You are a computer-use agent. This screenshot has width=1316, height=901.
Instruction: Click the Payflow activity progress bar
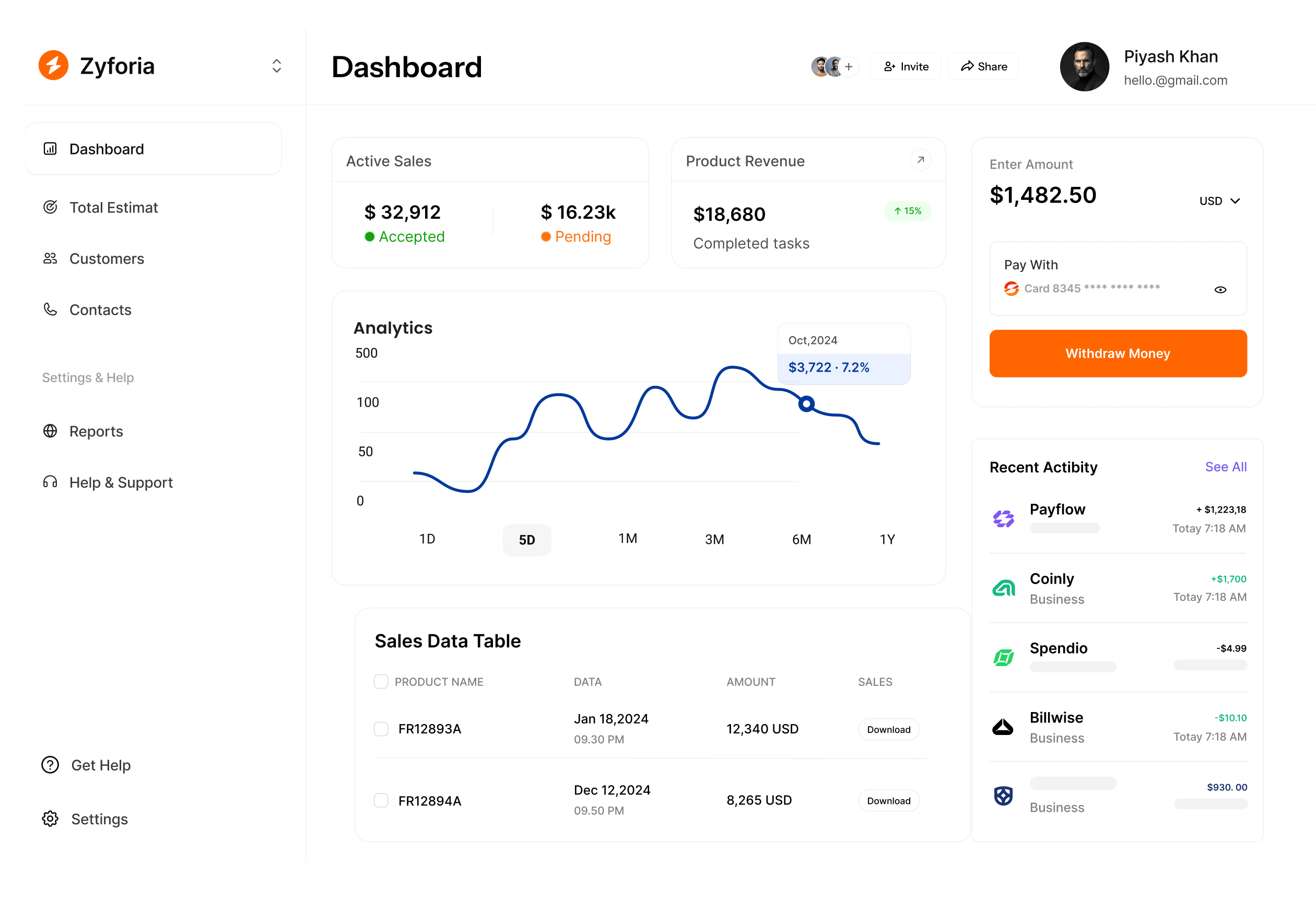[x=1065, y=528]
